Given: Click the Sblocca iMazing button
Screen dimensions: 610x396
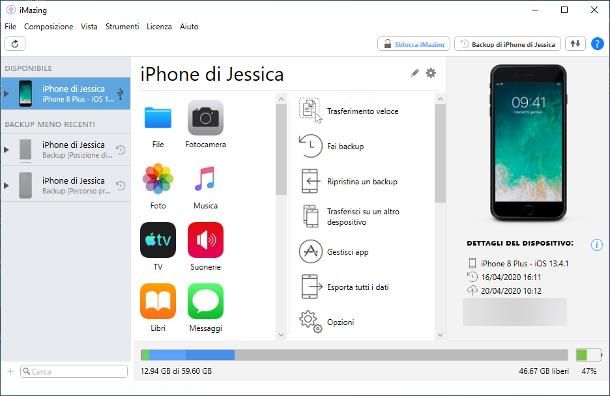Looking at the screenshot, I should point(414,44).
